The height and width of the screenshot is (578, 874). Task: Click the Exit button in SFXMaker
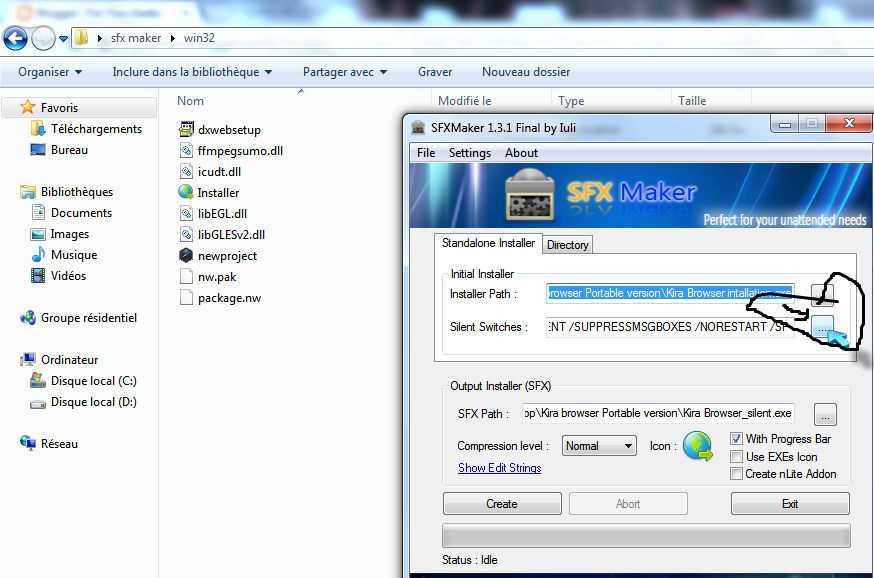790,504
